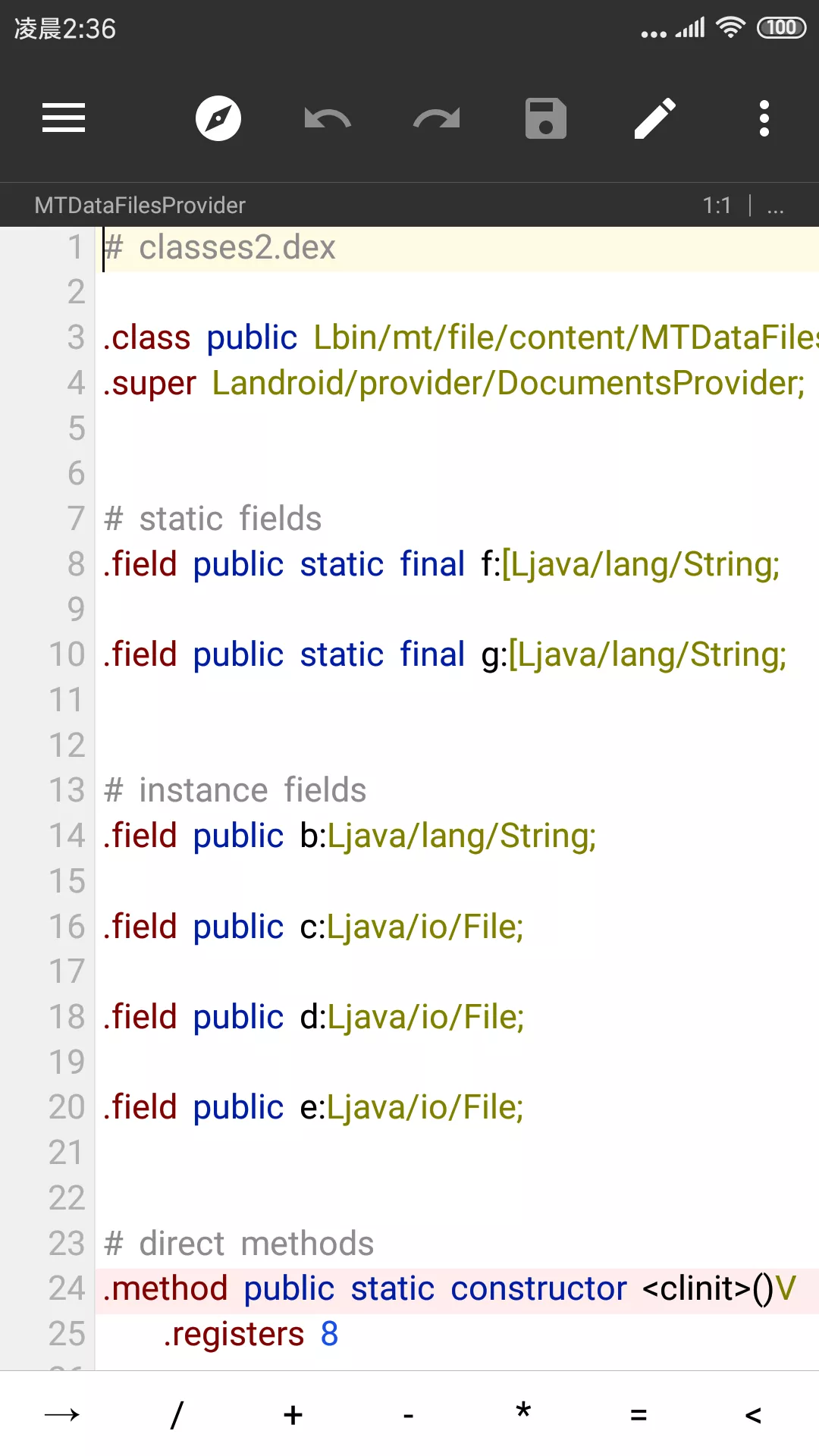
Task: Tap the Wi-Fi status bar icon
Action: (x=730, y=28)
